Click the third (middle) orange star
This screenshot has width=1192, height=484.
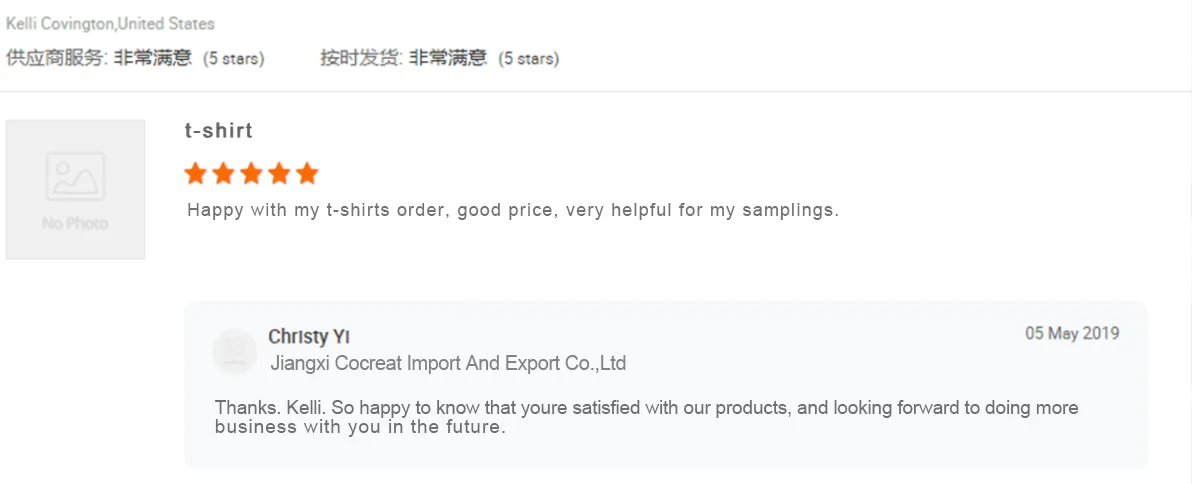click(x=252, y=174)
